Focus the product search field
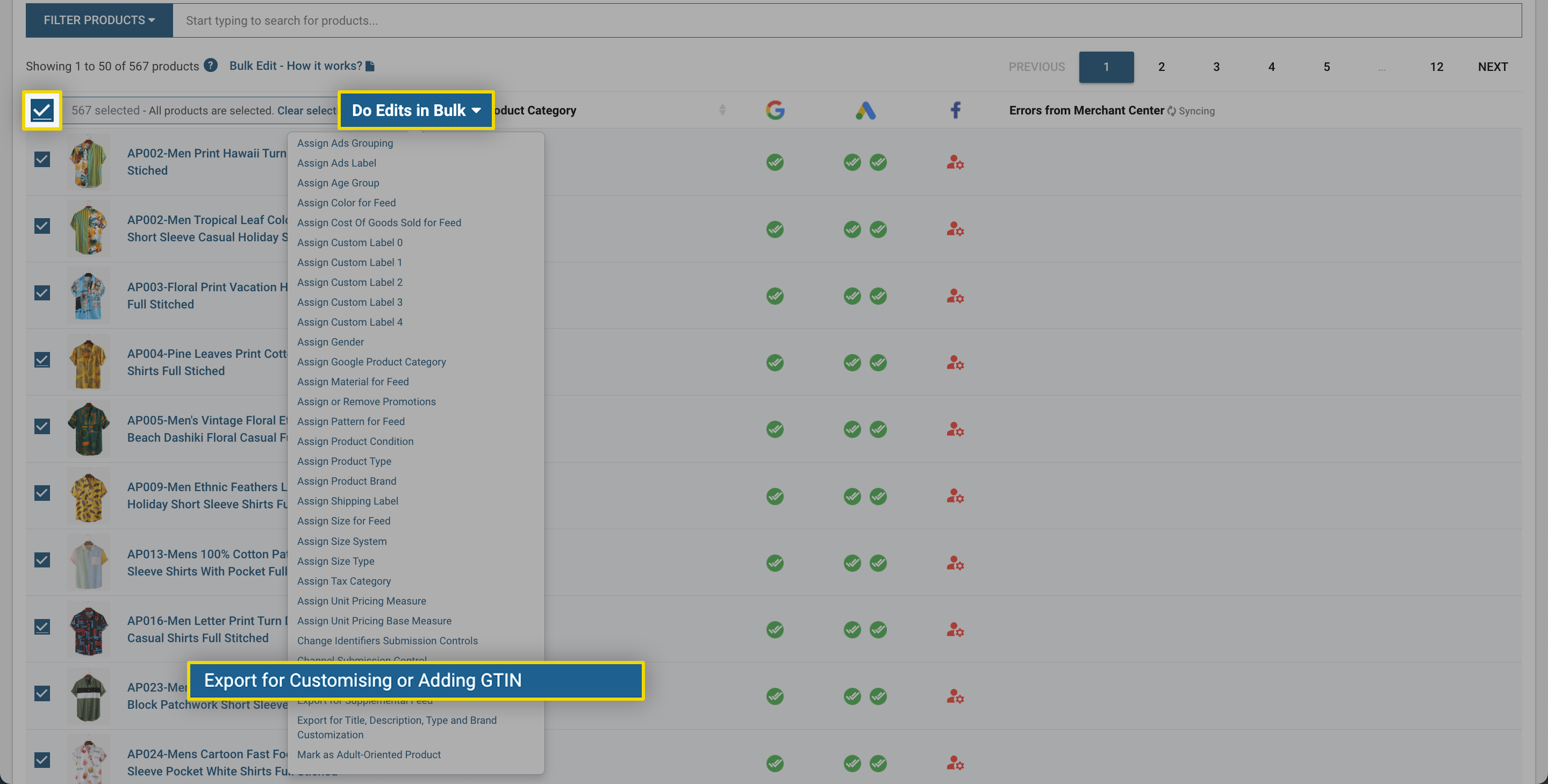This screenshot has height=784, width=1548. tap(847, 20)
